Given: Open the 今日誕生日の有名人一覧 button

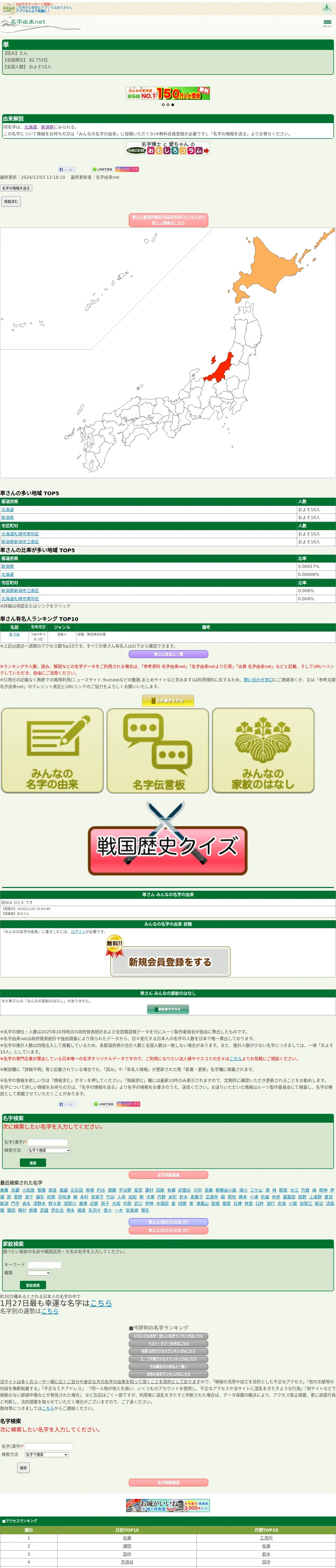Looking at the screenshot, I should coord(168,1367).
